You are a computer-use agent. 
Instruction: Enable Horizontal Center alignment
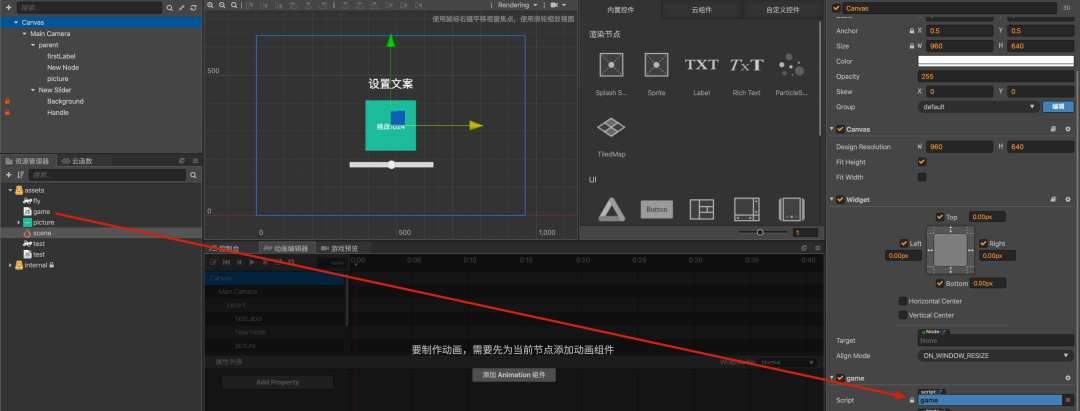pyautogui.click(x=902, y=301)
